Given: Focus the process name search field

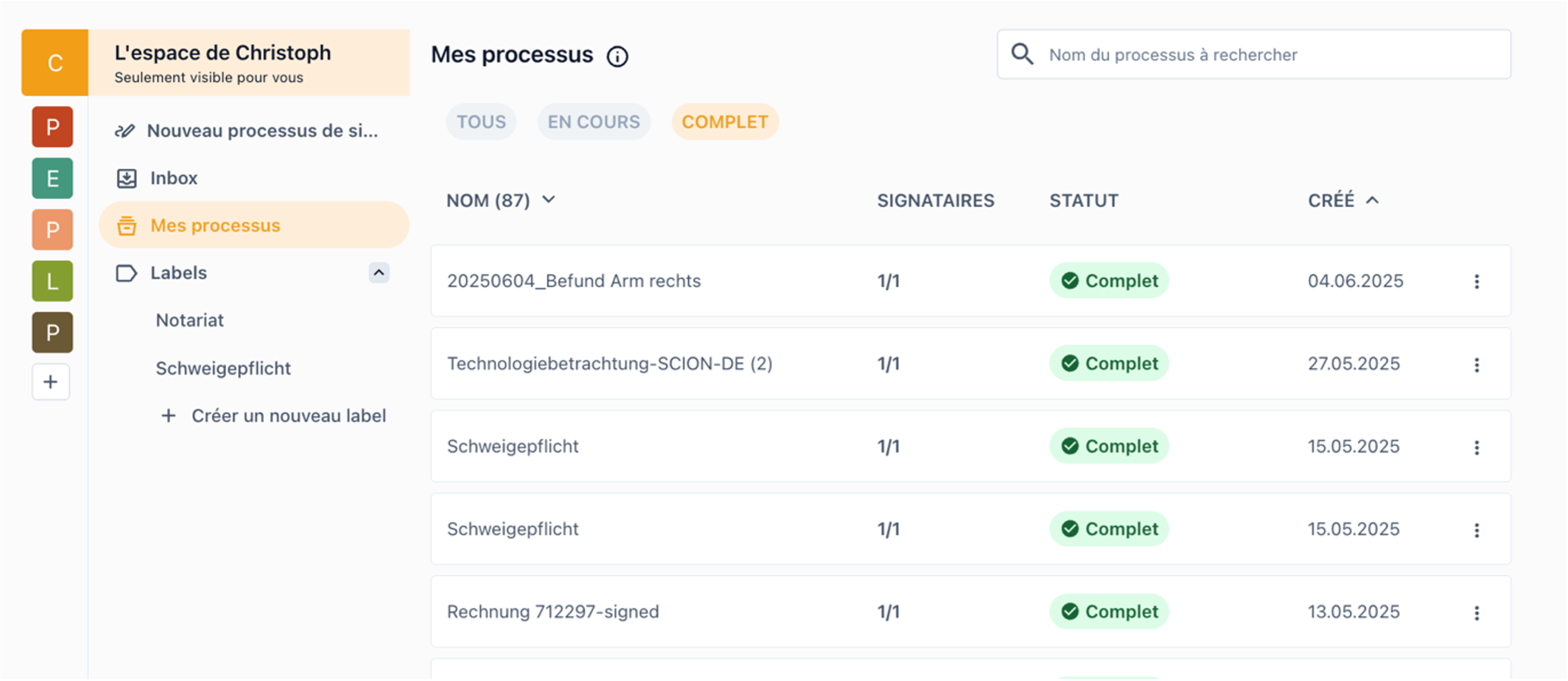Looking at the screenshot, I should click(x=1266, y=55).
